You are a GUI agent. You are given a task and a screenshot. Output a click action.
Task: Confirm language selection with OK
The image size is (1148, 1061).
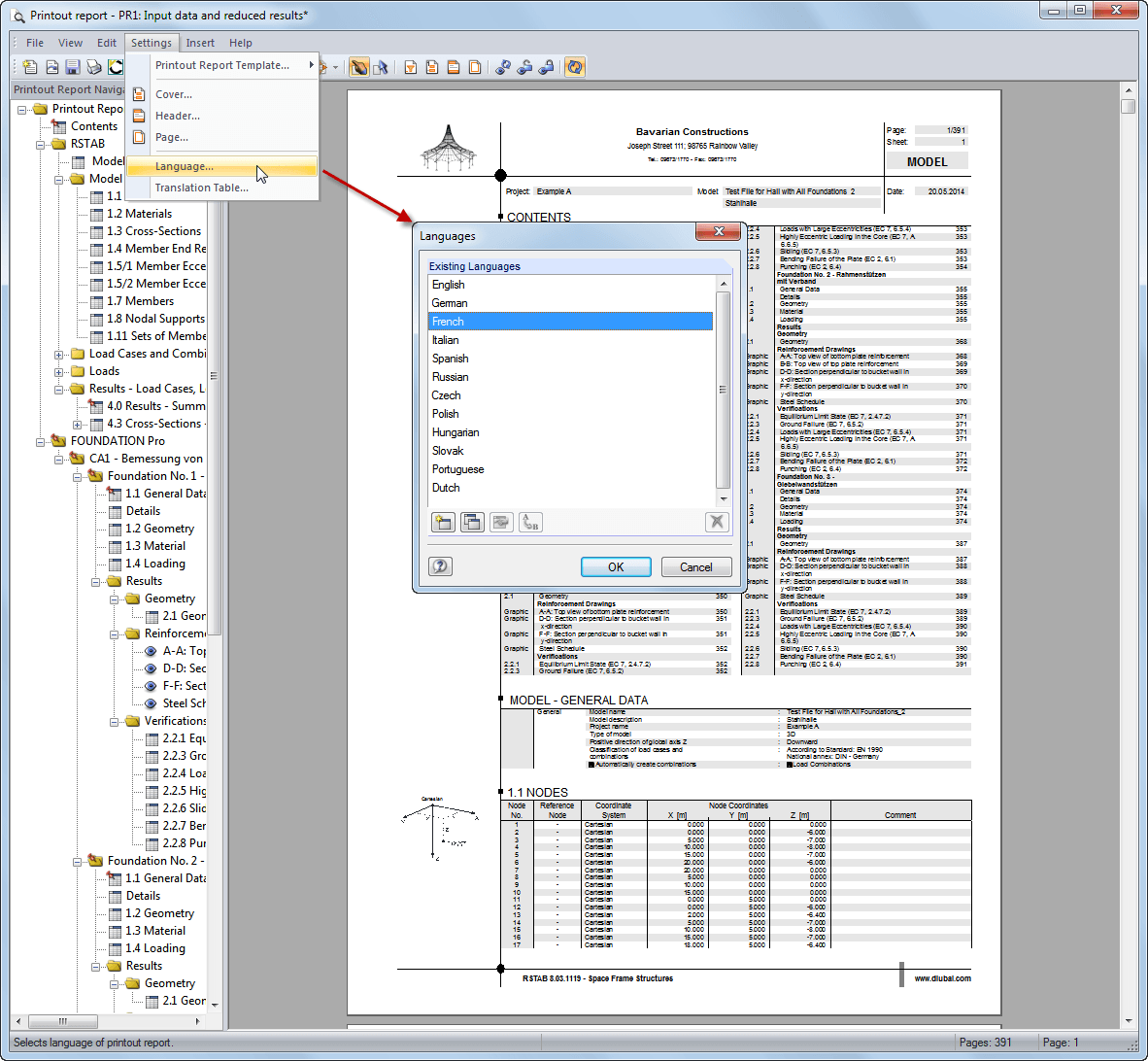point(616,566)
